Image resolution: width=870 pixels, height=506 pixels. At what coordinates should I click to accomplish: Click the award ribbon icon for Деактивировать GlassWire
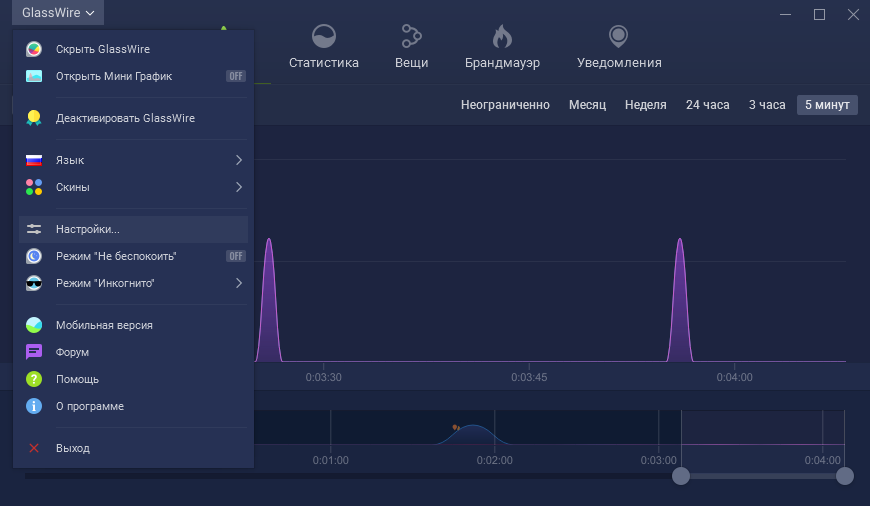click(x=34, y=118)
